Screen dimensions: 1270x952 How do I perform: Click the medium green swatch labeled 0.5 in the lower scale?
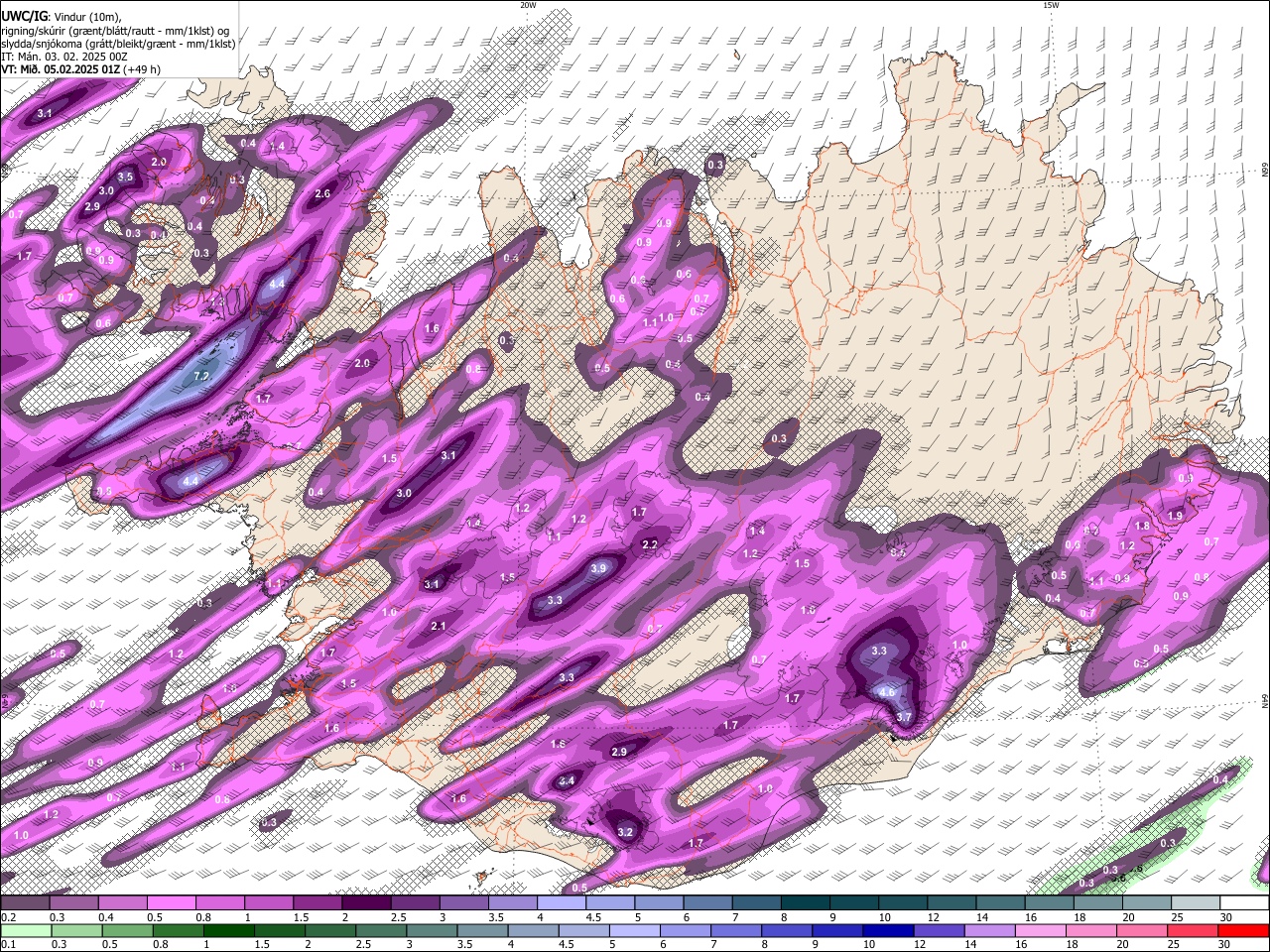tap(127, 930)
